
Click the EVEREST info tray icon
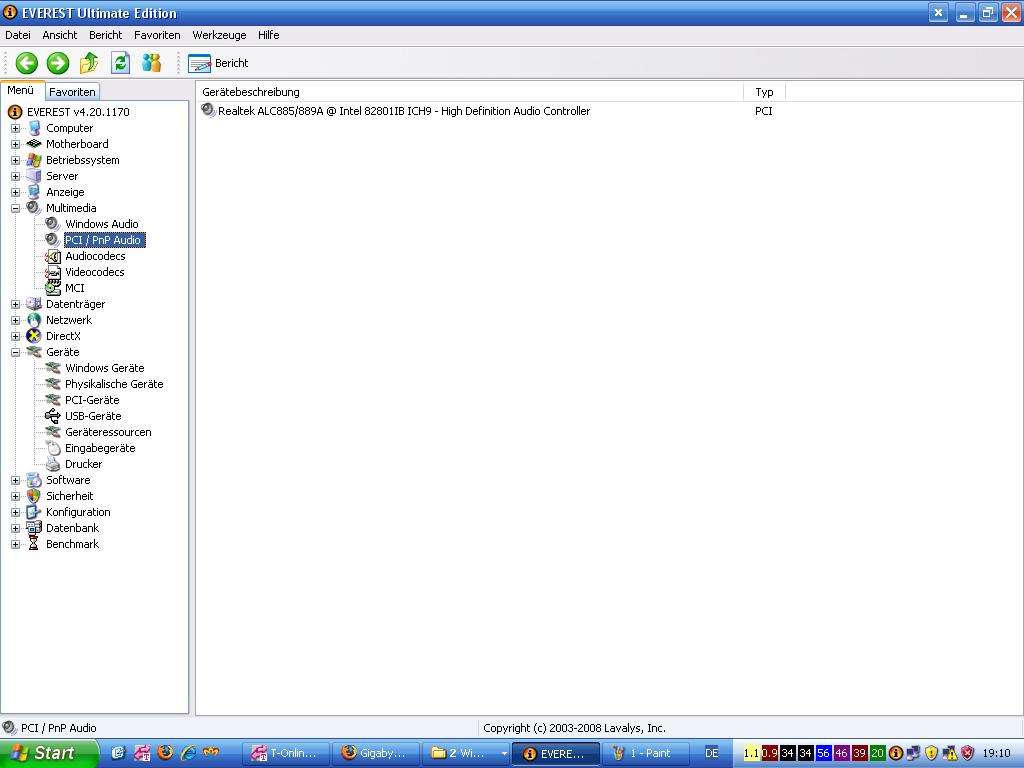click(896, 754)
